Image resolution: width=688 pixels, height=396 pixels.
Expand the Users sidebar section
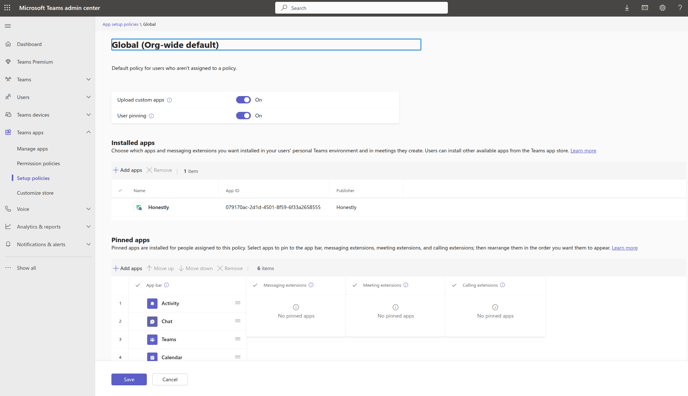88,97
